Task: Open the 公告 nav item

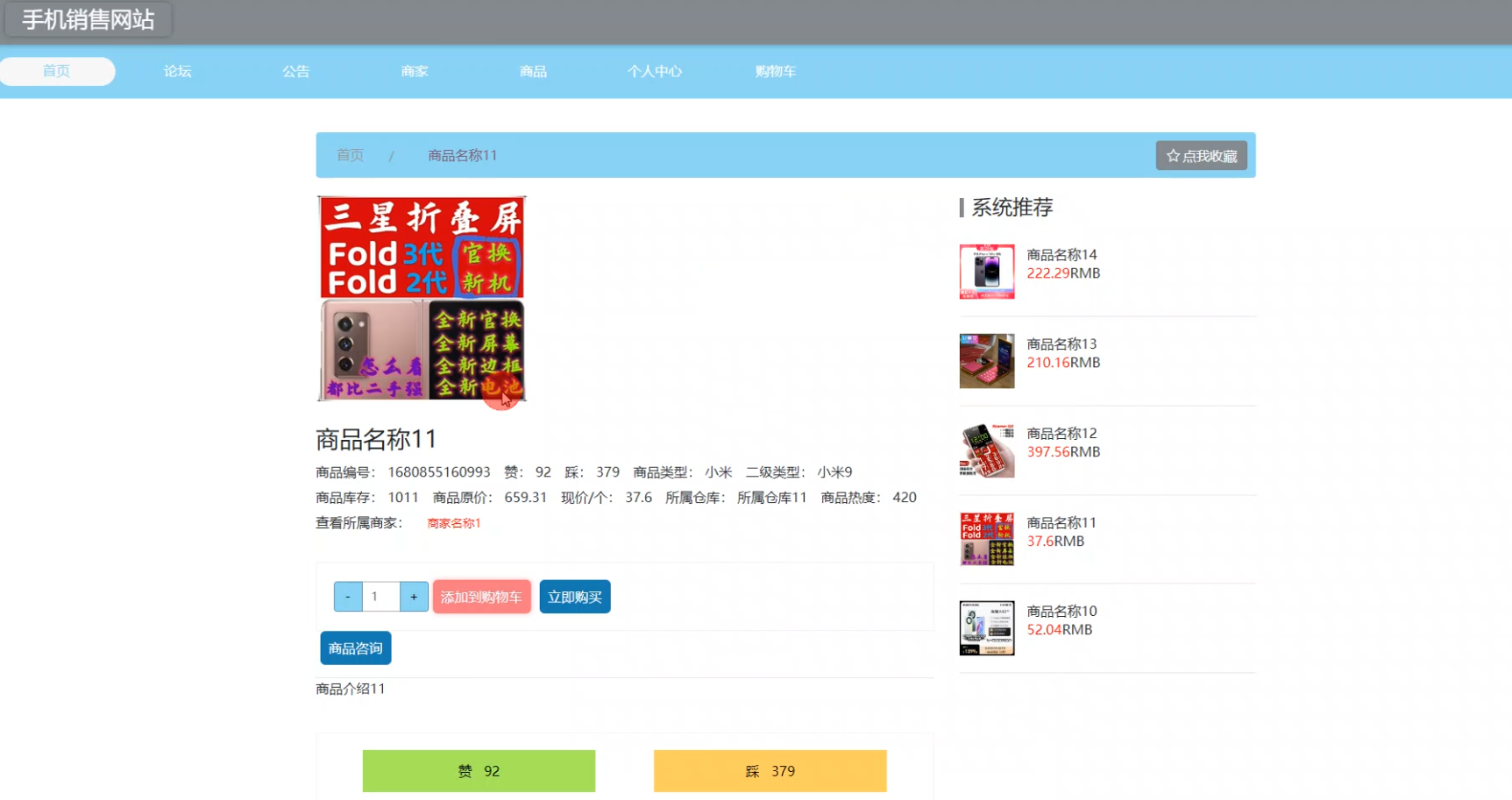Action: pyautogui.click(x=296, y=71)
